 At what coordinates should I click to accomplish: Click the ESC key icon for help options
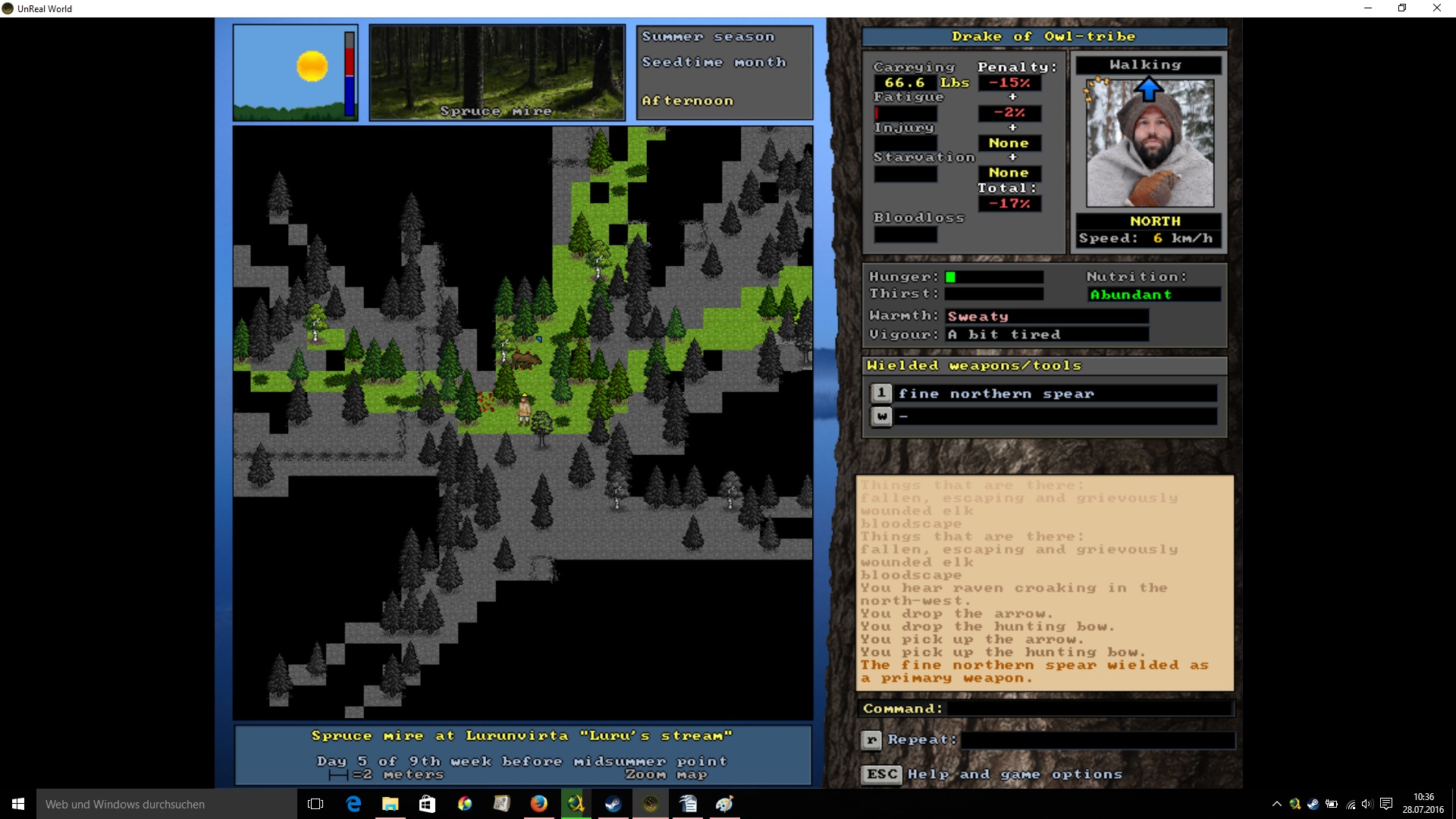point(882,774)
